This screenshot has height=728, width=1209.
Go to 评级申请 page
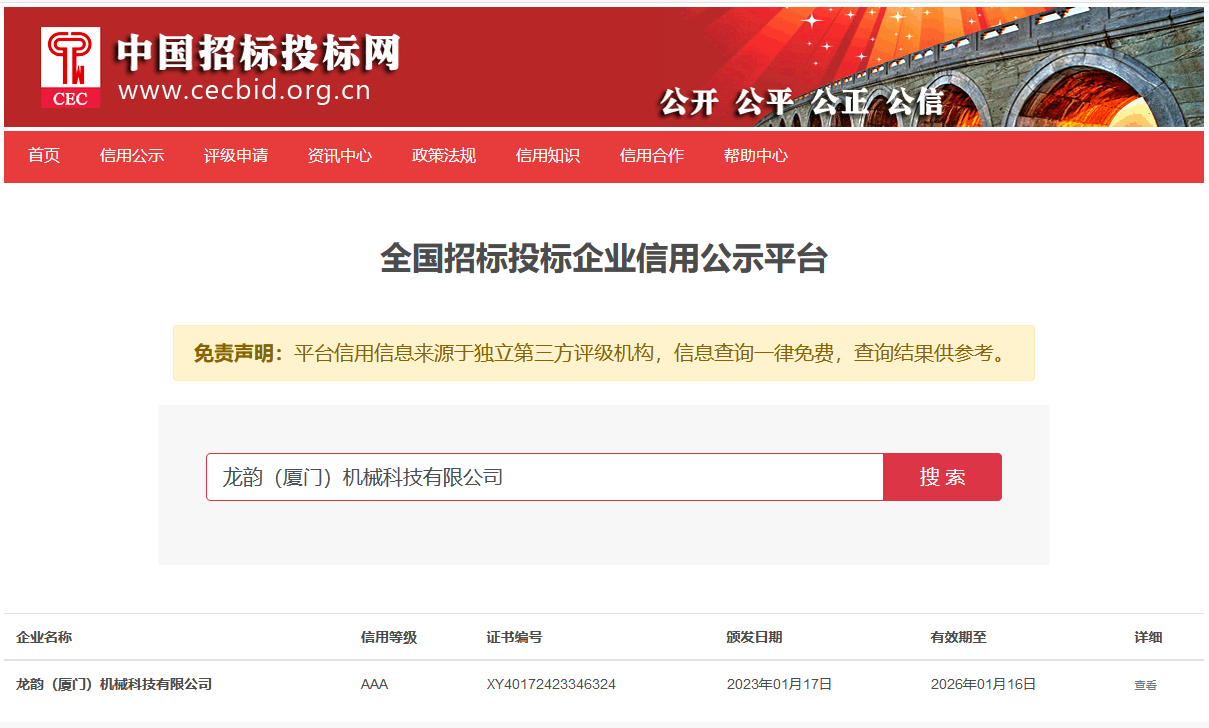click(x=236, y=156)
